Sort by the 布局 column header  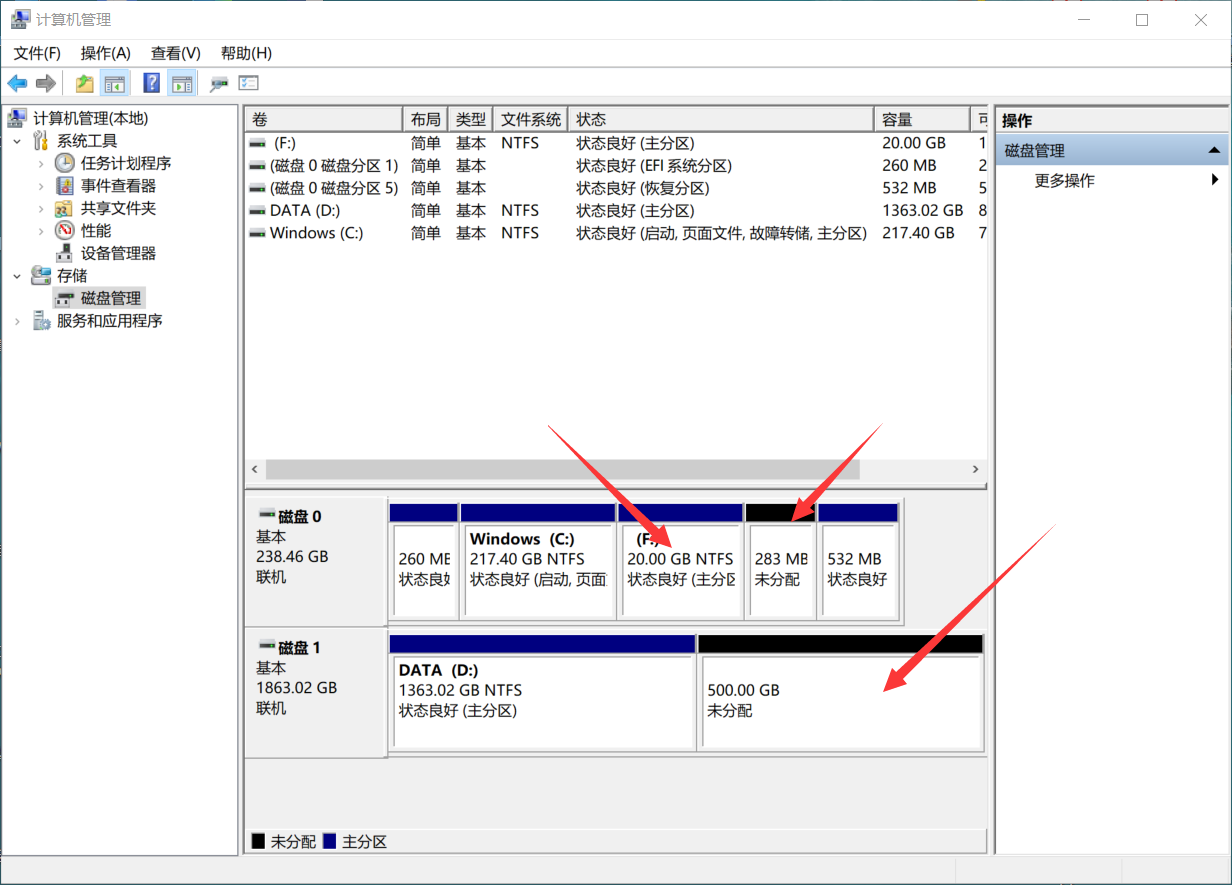coord(425,119)
